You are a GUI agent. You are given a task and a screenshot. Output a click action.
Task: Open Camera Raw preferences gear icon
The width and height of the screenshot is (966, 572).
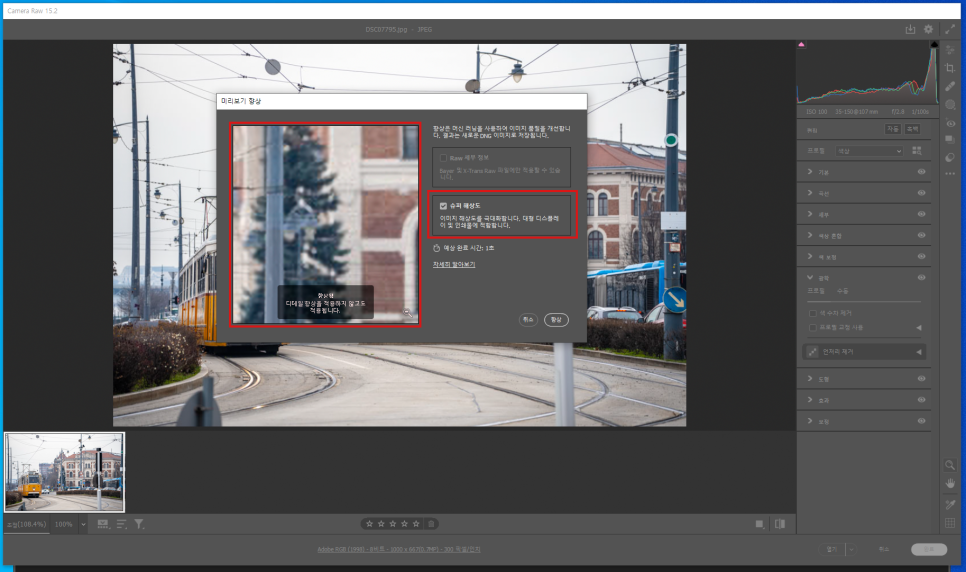928,29
